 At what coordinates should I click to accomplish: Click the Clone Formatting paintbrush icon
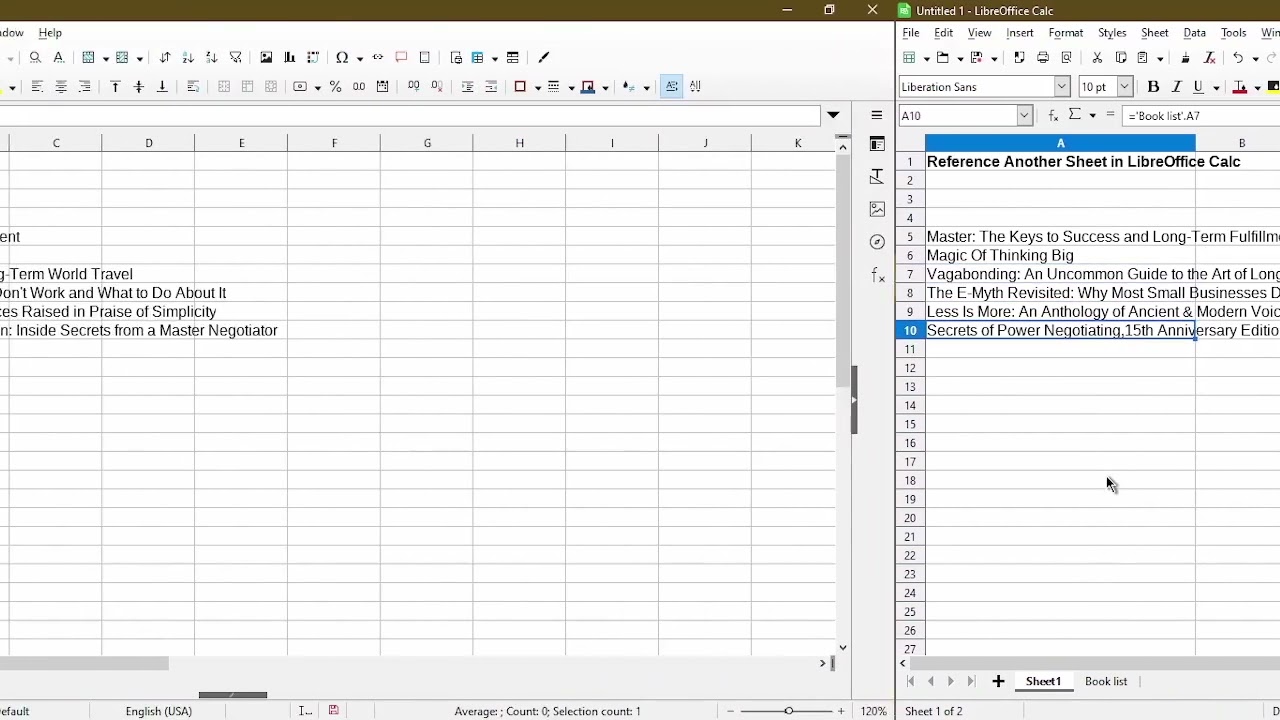tap(1185, 58)
